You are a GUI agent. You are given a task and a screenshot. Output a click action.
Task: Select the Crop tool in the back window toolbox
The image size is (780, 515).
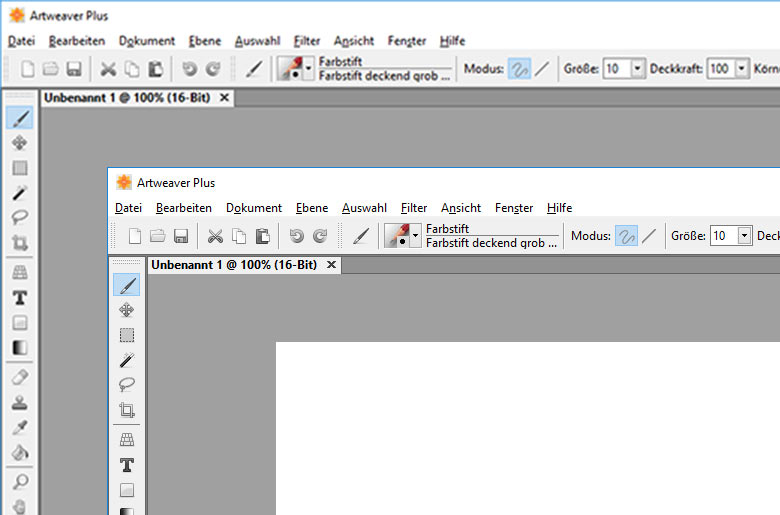(20, 242)
